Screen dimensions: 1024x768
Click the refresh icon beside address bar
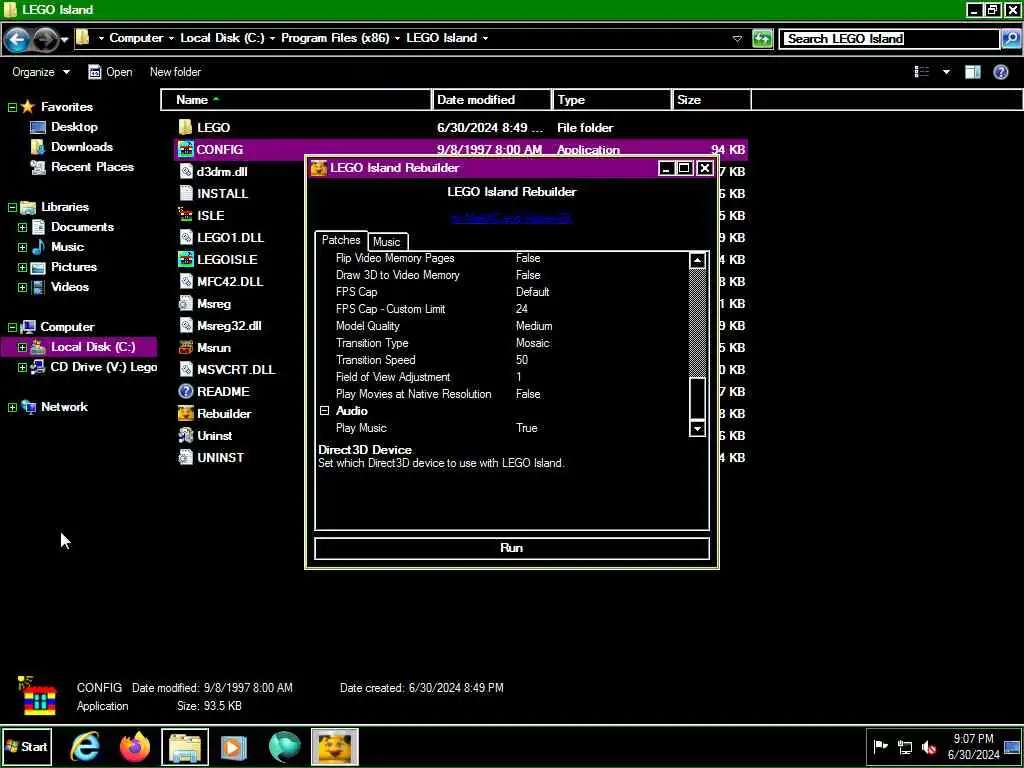[762, 39]
